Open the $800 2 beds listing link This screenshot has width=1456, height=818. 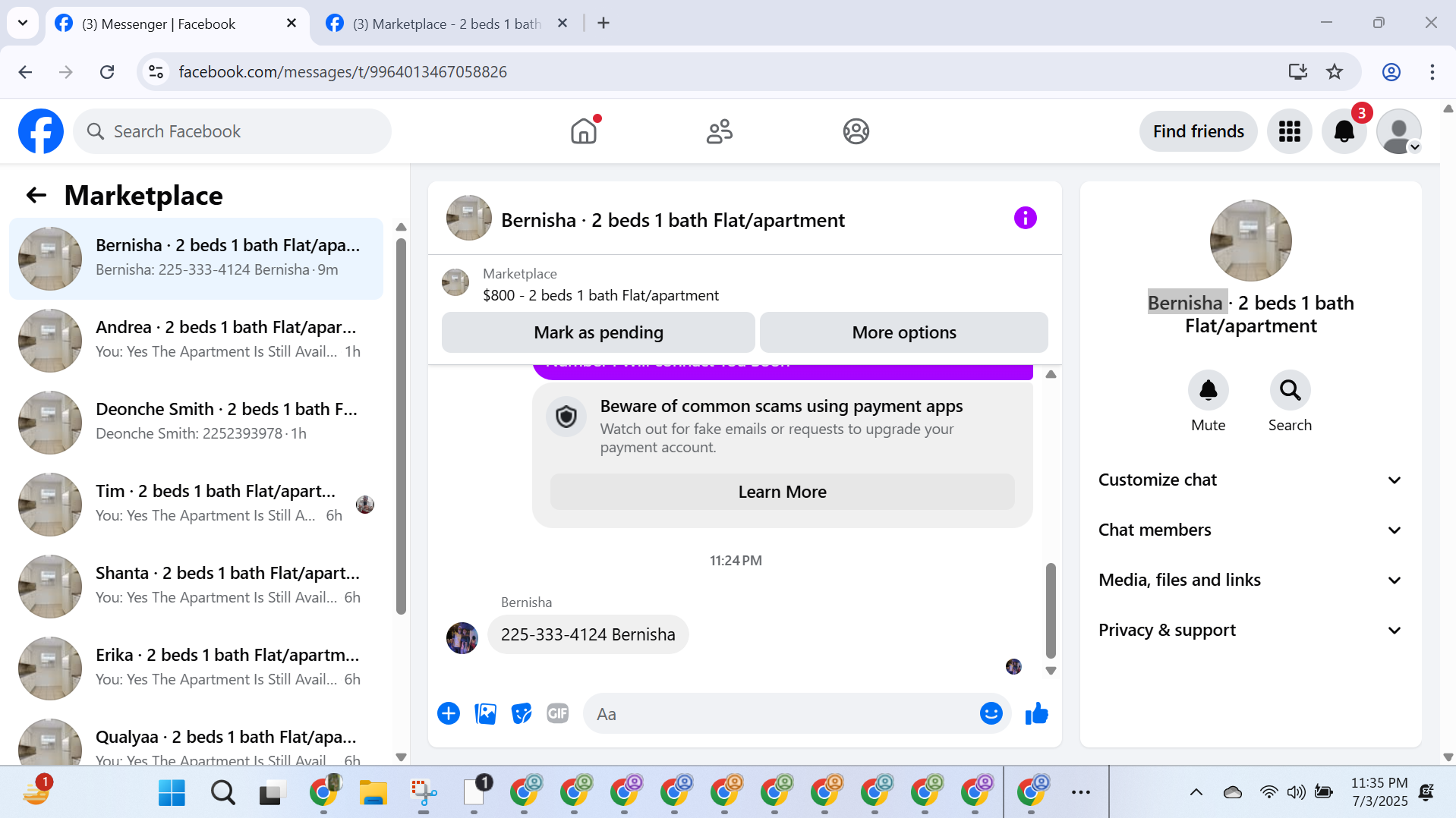[600, 295]
